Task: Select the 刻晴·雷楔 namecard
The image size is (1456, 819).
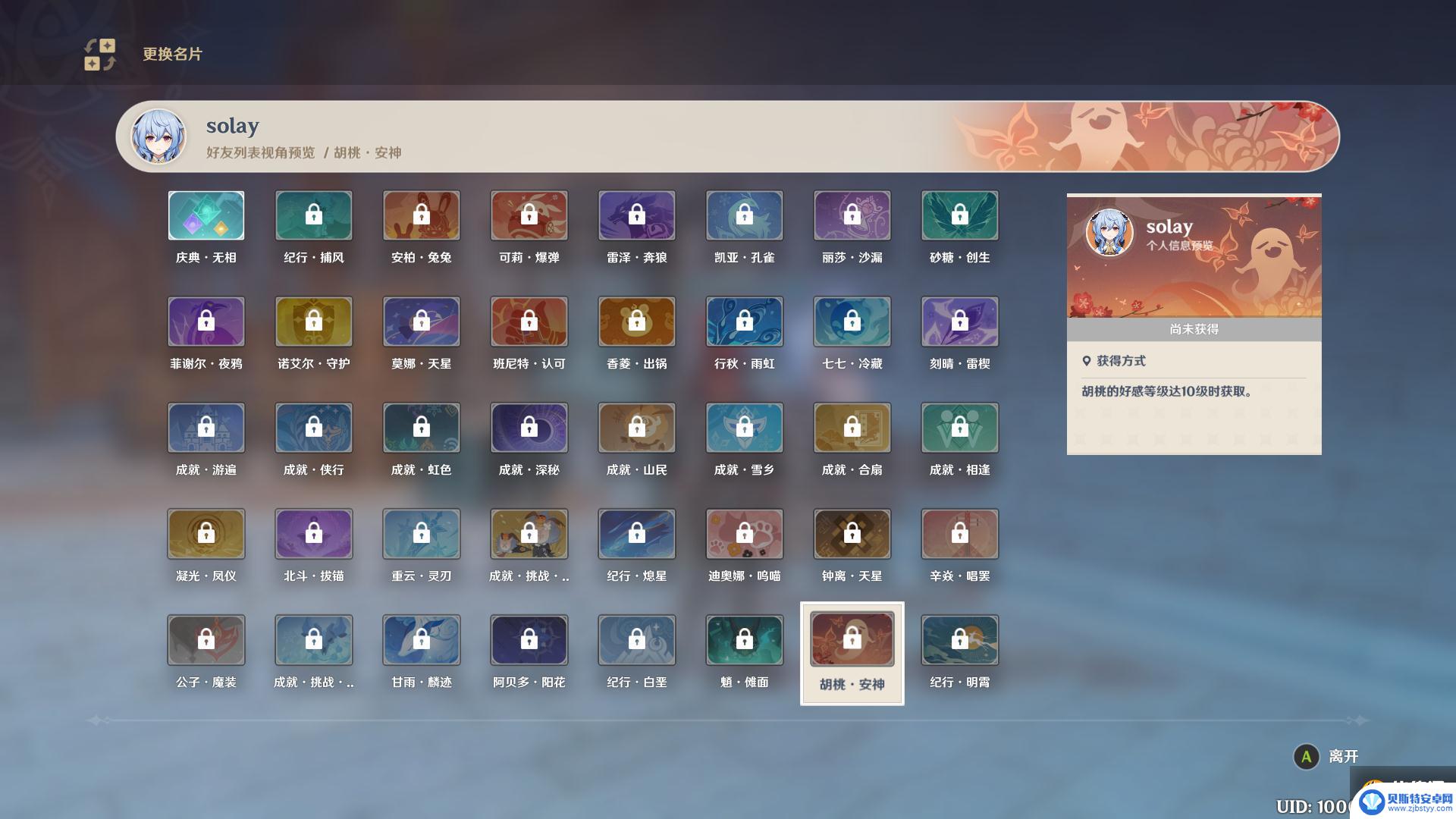Action: tap(960, 322)
